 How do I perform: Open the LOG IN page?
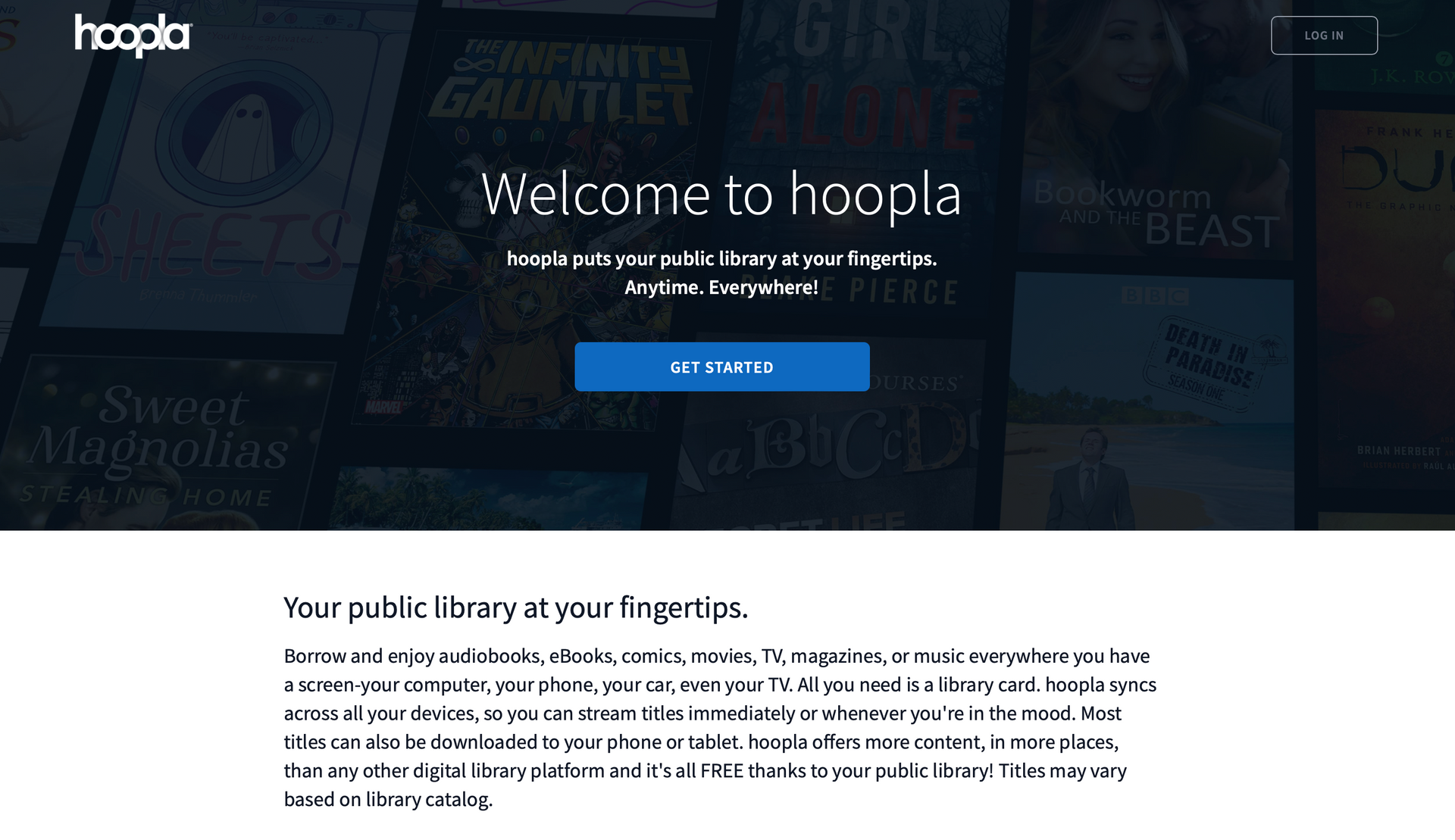tap(1324, 35)
